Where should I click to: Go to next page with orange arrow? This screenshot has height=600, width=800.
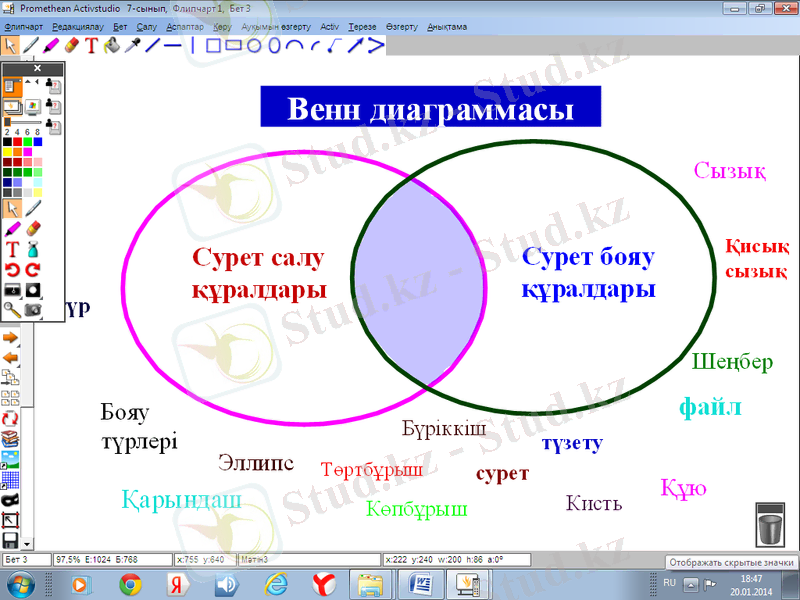point(11,338)
